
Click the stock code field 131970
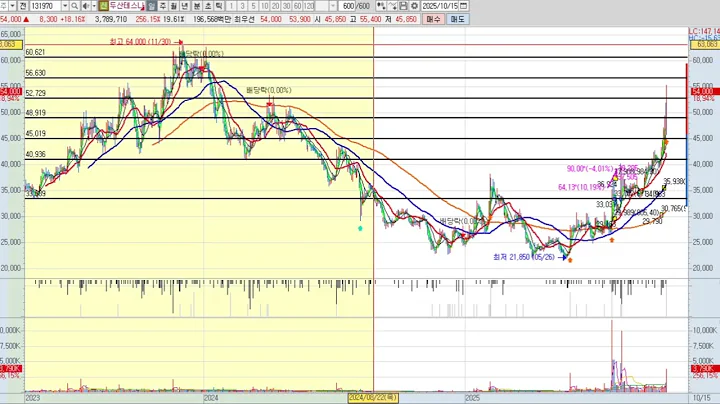pos(45,6)
